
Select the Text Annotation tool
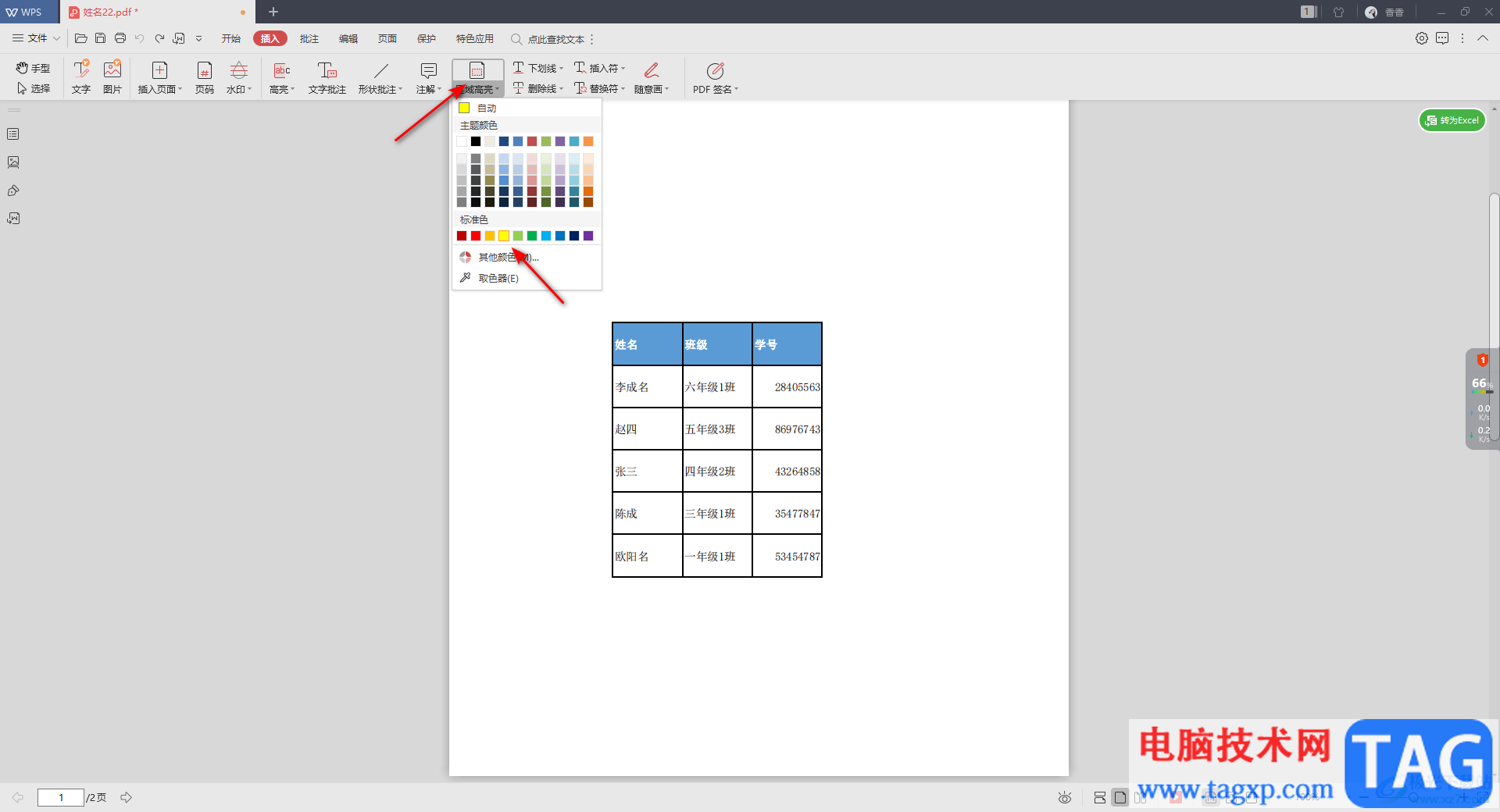click(327, 77)
